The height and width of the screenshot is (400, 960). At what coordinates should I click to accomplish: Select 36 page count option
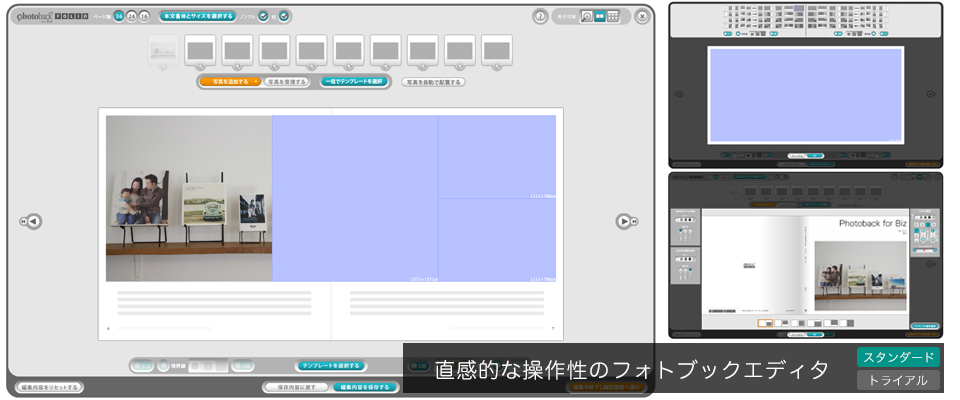(119, 16)
